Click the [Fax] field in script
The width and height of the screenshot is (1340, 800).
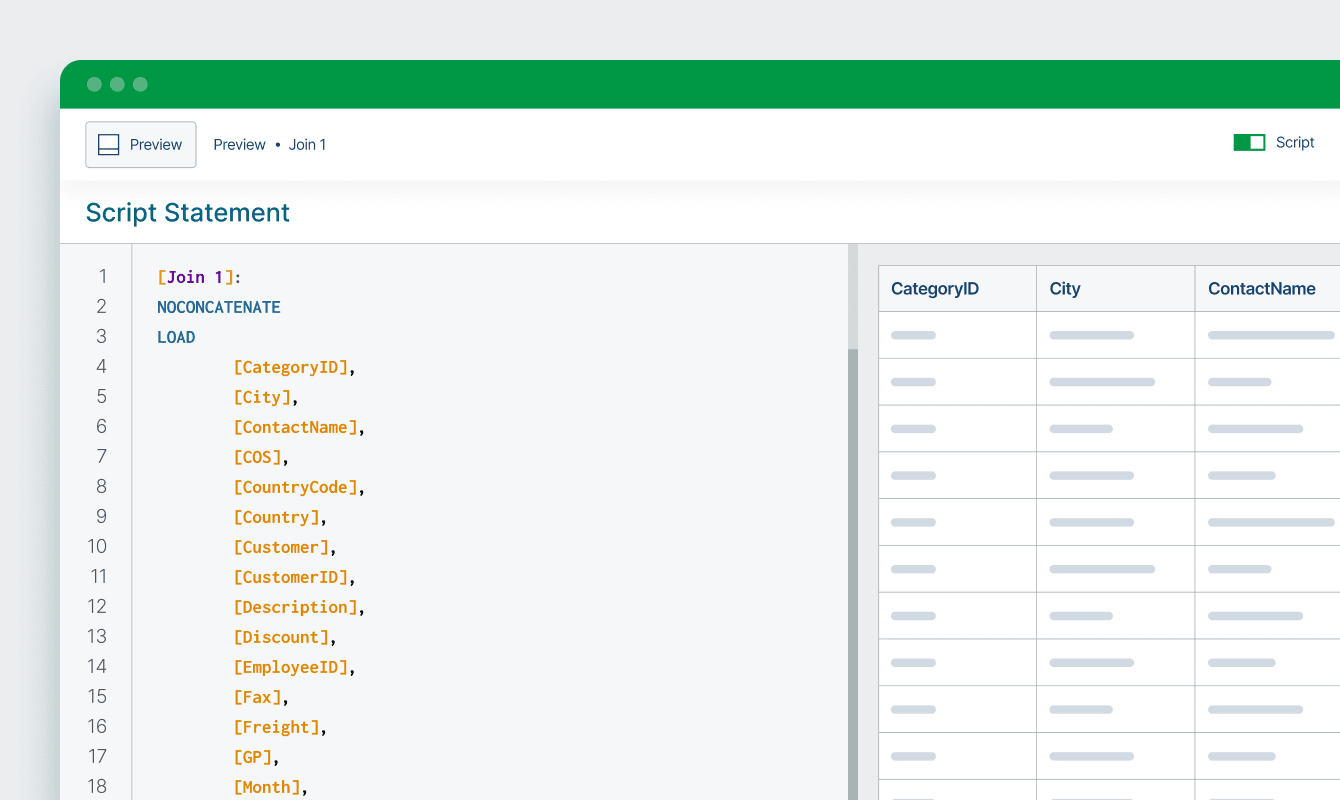coord(257,697)
